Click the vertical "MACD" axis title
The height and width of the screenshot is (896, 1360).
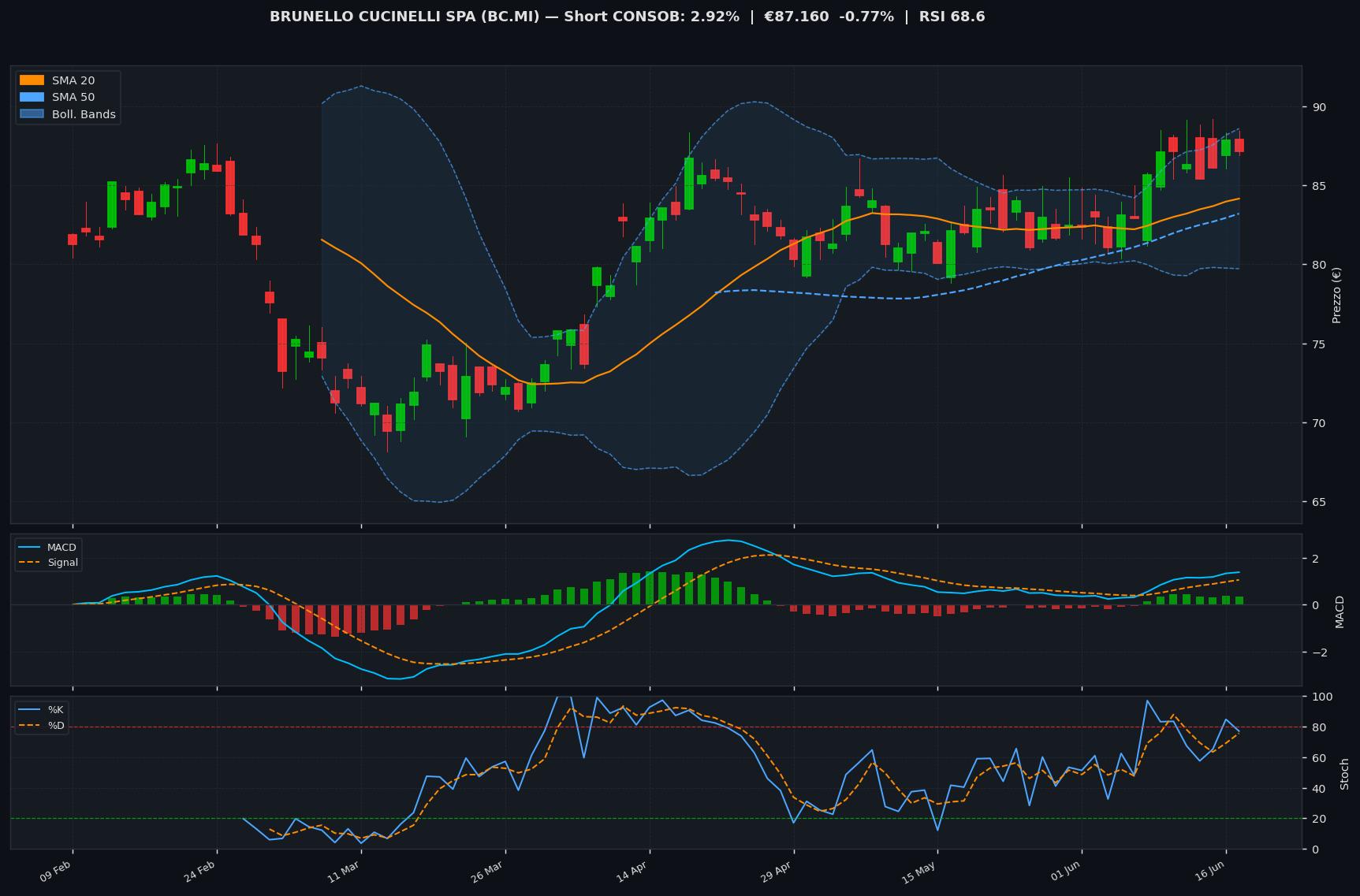[x=1340, y=612]
